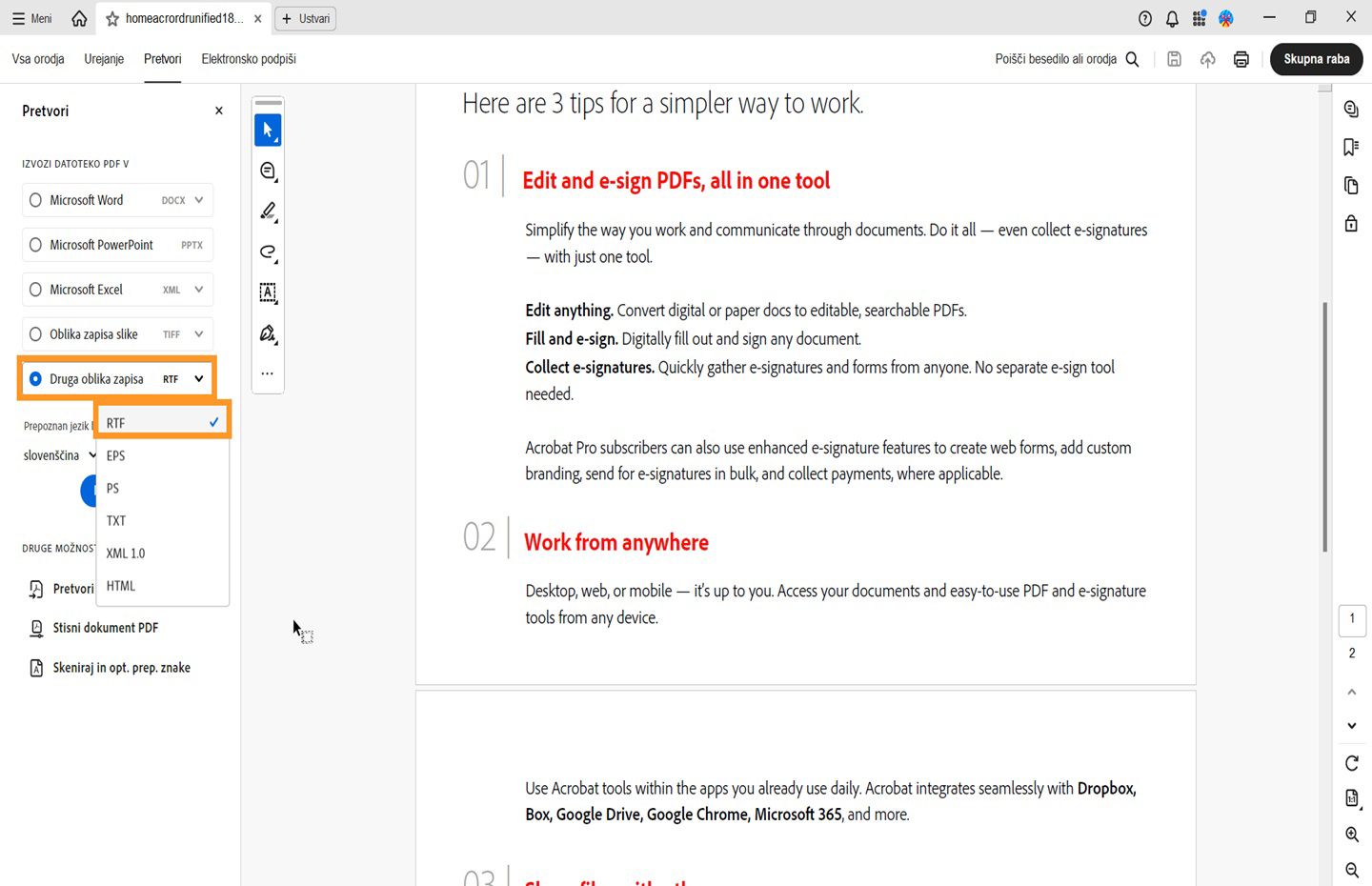Click the page number input field
Screen dimensions: 1372x886
pyautogui.click(x=1352, y=620)
